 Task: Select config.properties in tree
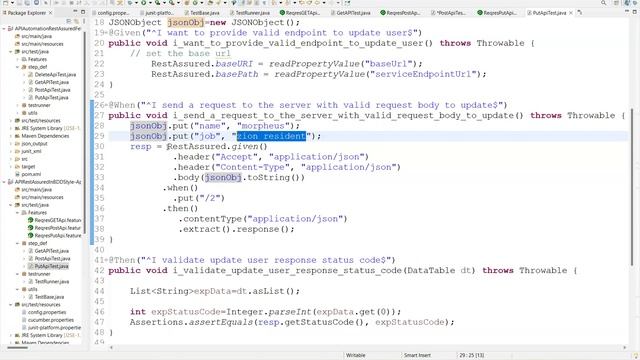click(x=47, y=312)
